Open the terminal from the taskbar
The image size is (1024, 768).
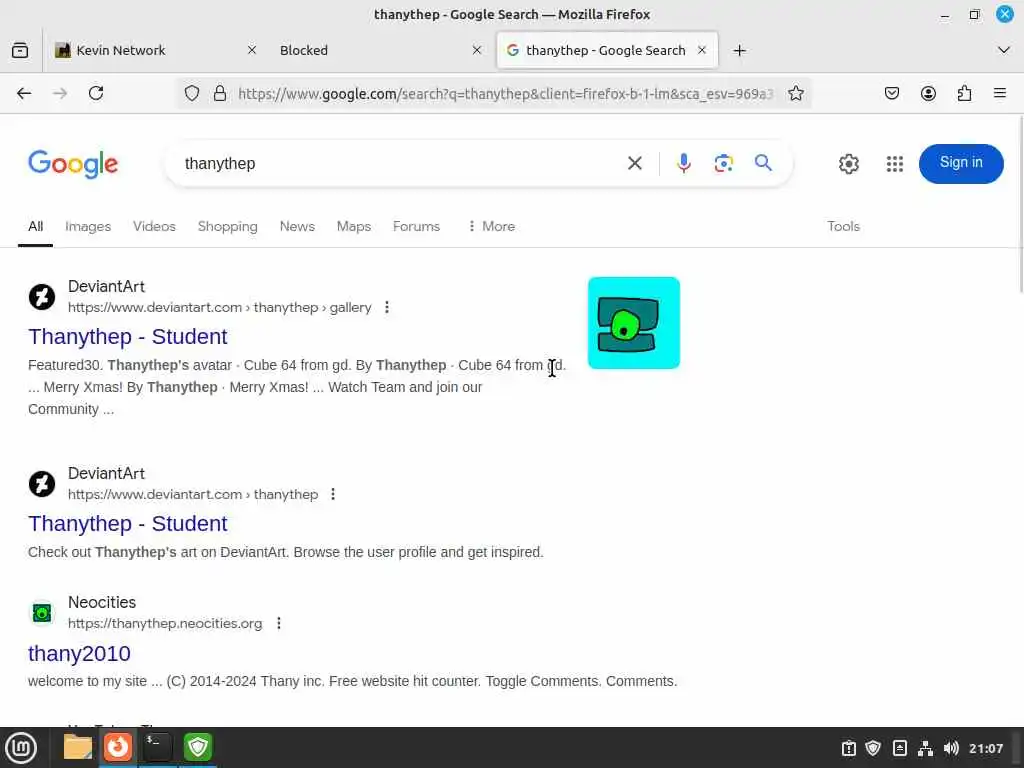157,747
